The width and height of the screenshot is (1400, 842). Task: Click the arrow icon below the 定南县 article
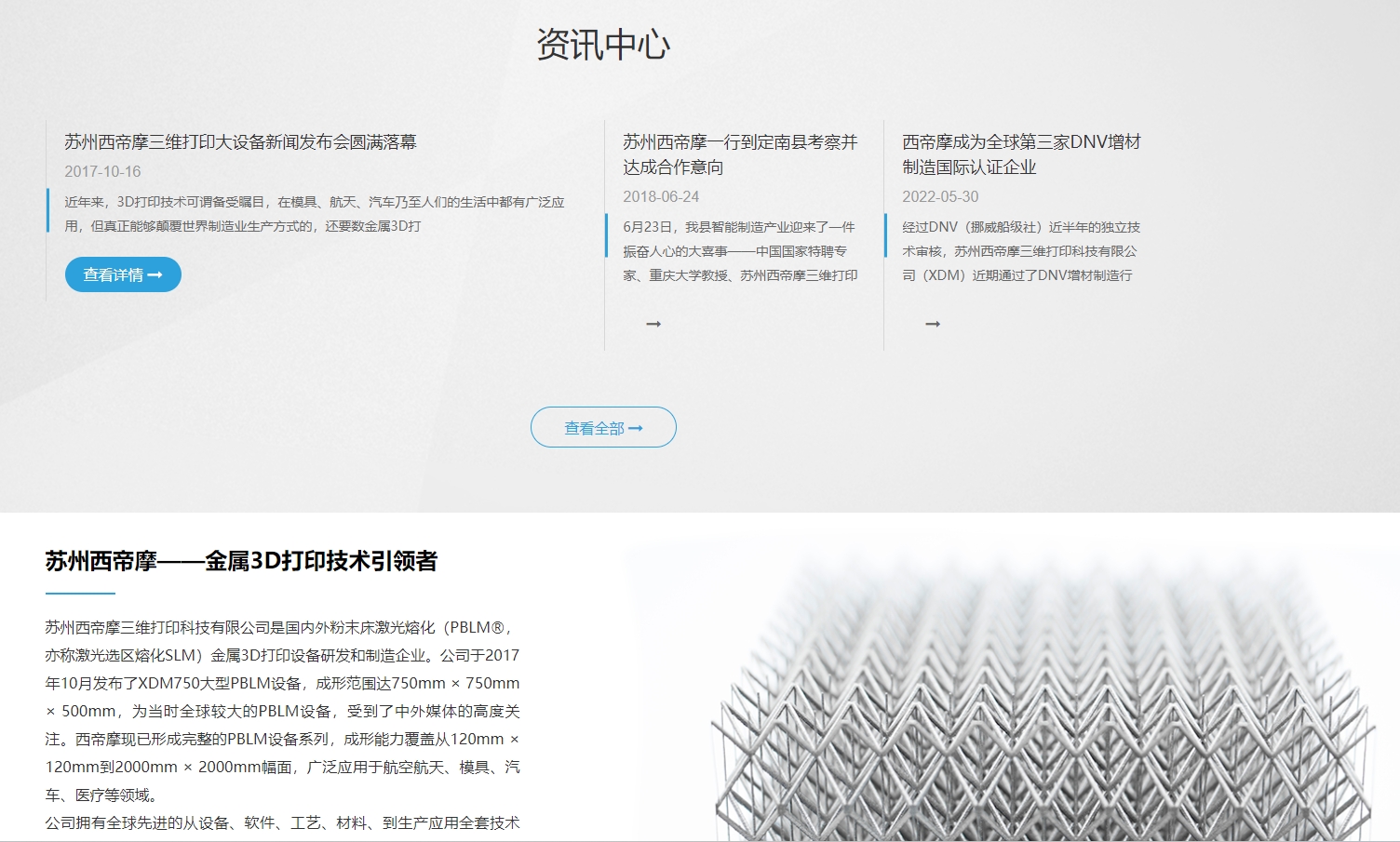coord(654,324)
